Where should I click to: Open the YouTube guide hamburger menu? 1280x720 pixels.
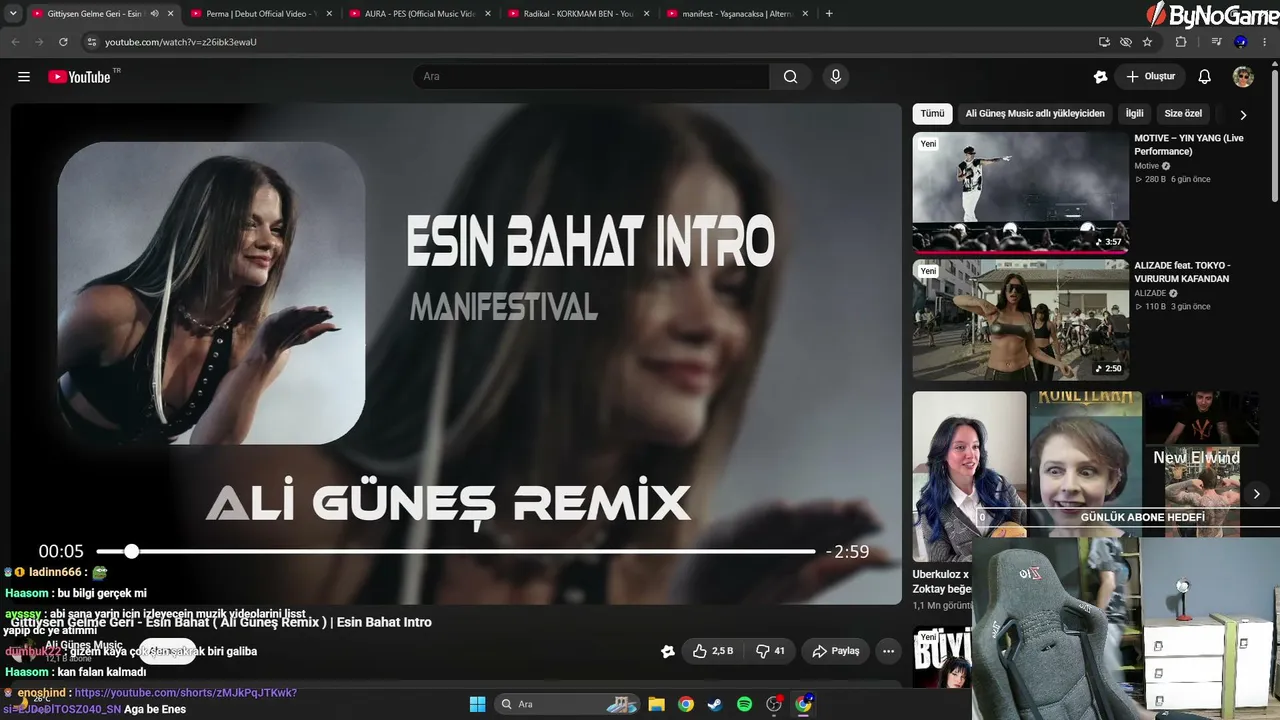coord(24,77)
